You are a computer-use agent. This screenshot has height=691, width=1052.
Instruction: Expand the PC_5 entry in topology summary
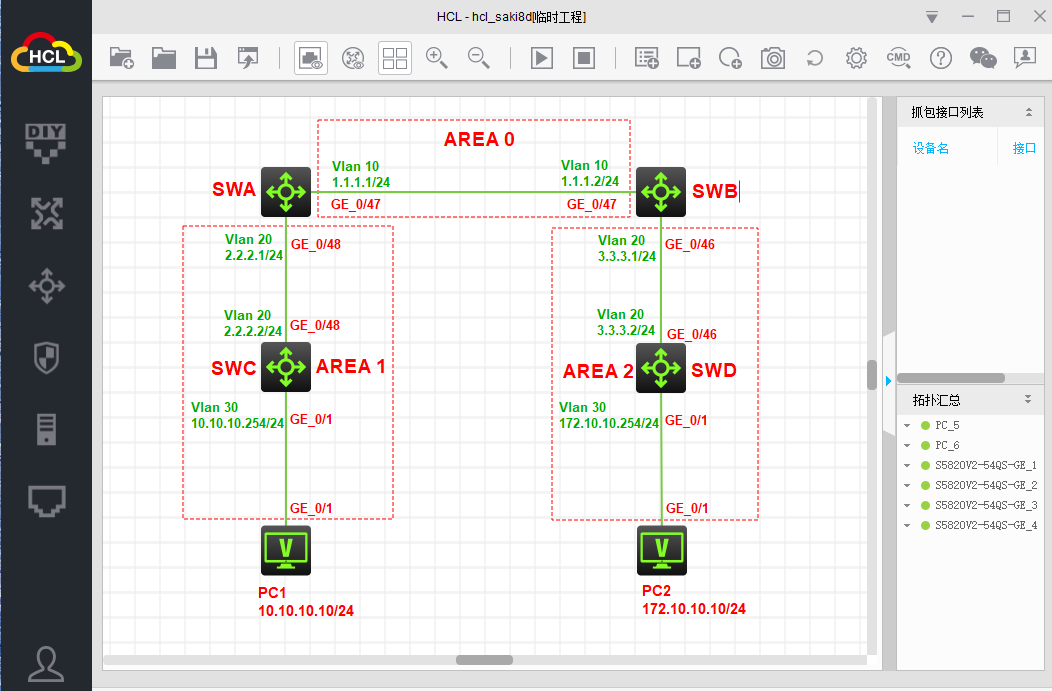pyautogui.click(x=908, y=425)
